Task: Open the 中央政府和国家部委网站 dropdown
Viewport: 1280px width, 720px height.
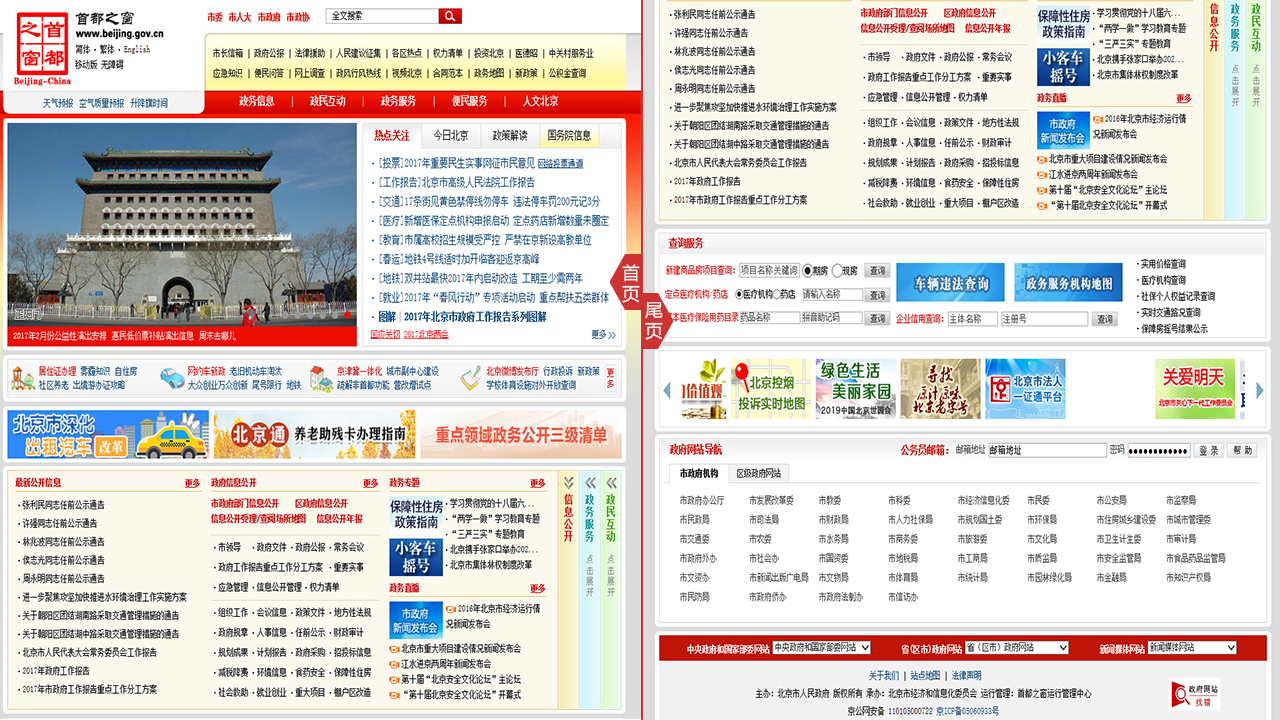Action: click(821, 648)
